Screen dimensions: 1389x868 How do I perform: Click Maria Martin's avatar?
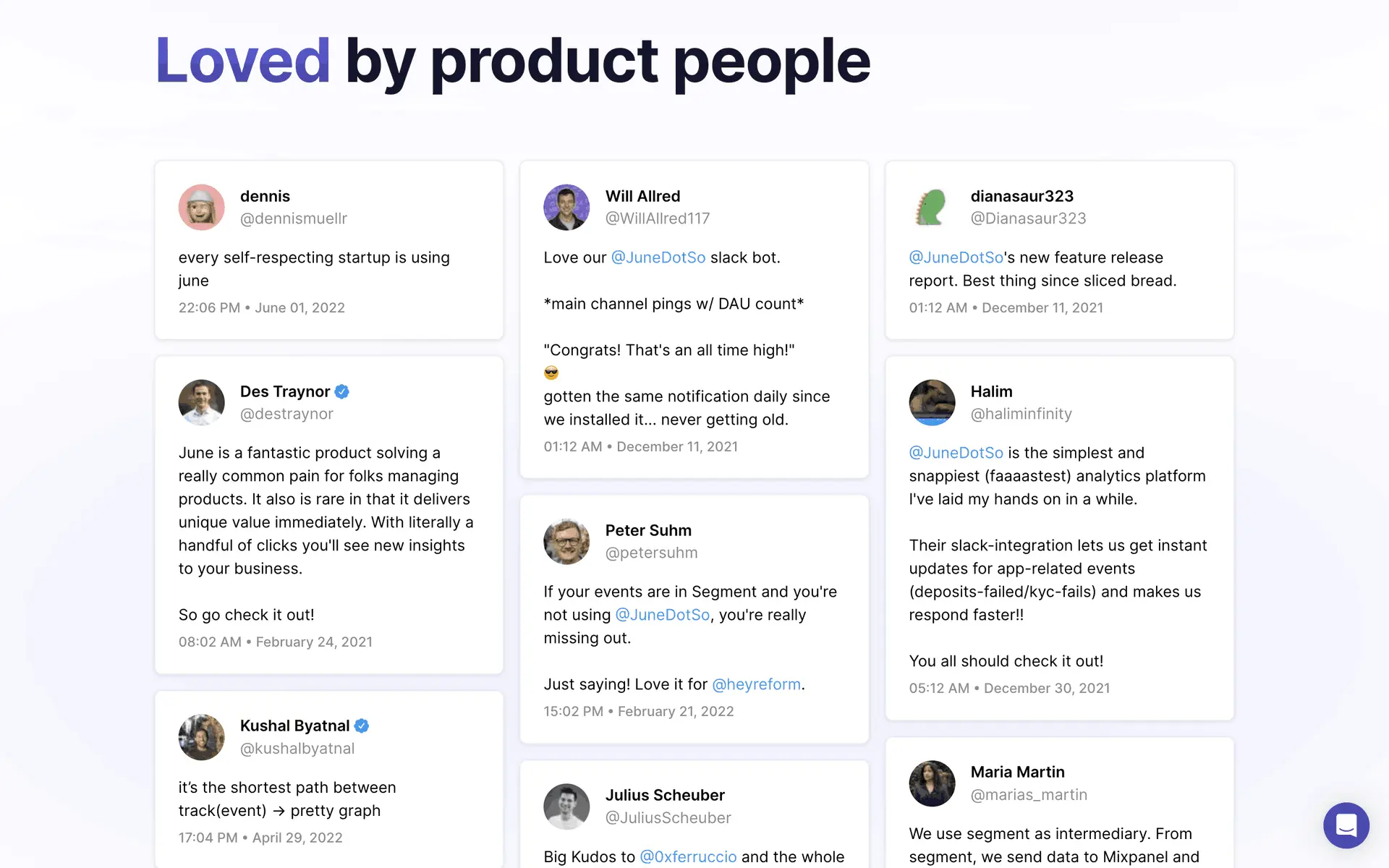click(x=932, y=783)
